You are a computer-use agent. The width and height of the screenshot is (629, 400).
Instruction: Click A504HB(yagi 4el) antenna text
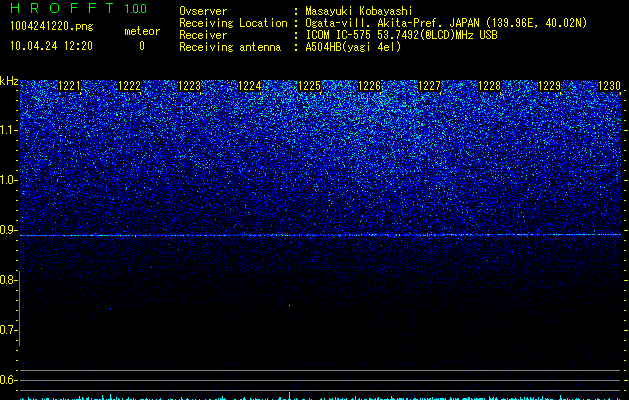pyautogui.click(x=353, y=47)
